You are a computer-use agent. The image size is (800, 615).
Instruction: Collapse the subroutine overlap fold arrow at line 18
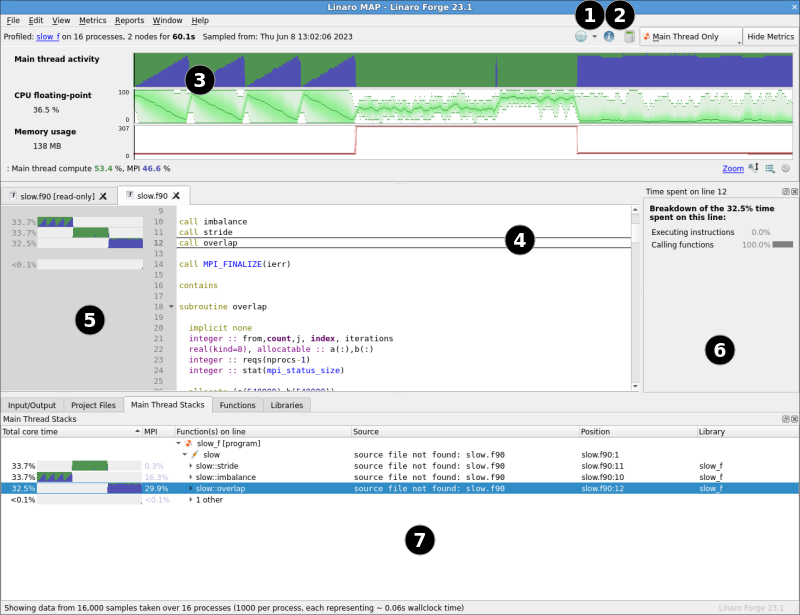171,307
